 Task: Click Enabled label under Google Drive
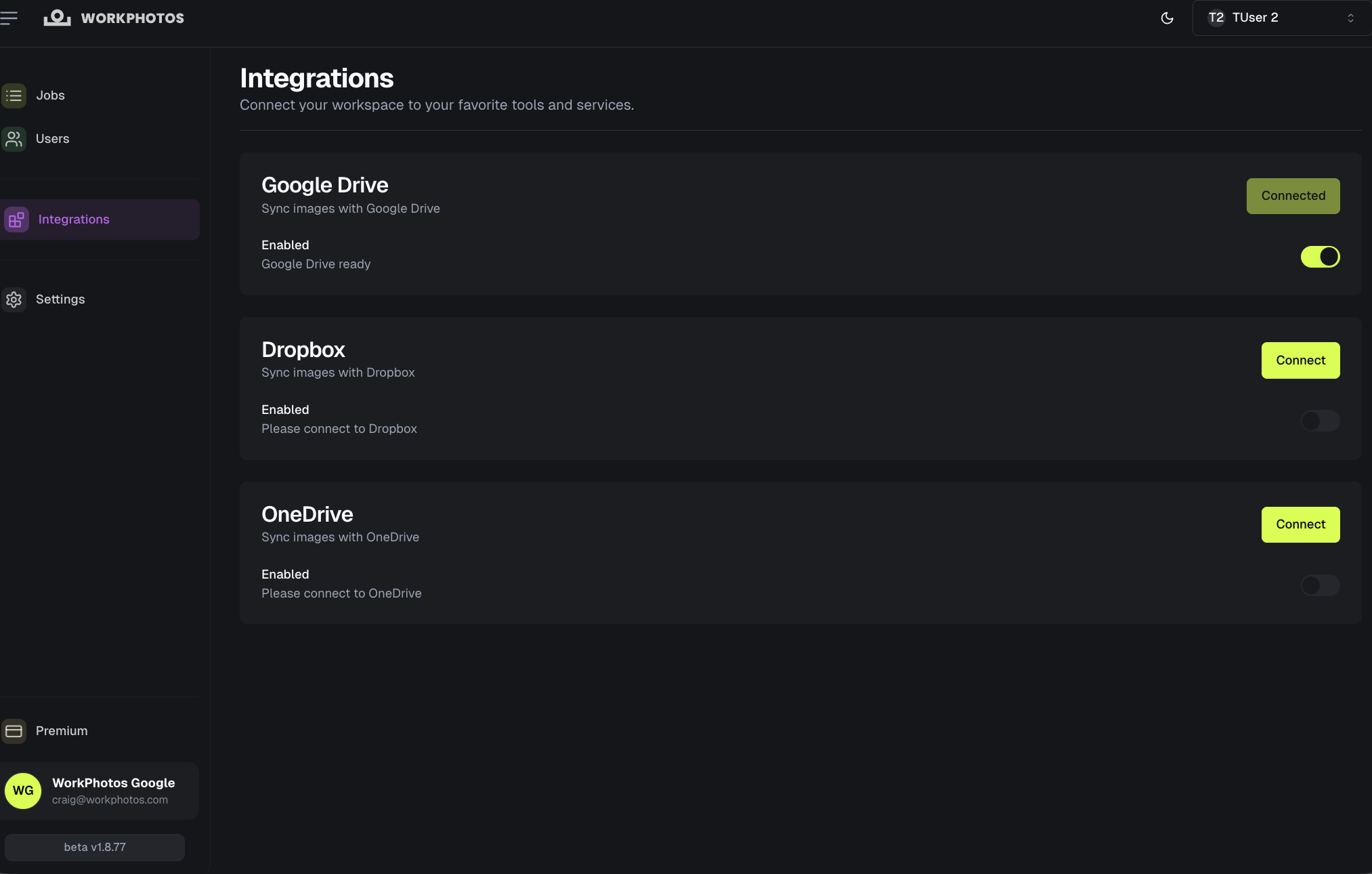point(285,245)
